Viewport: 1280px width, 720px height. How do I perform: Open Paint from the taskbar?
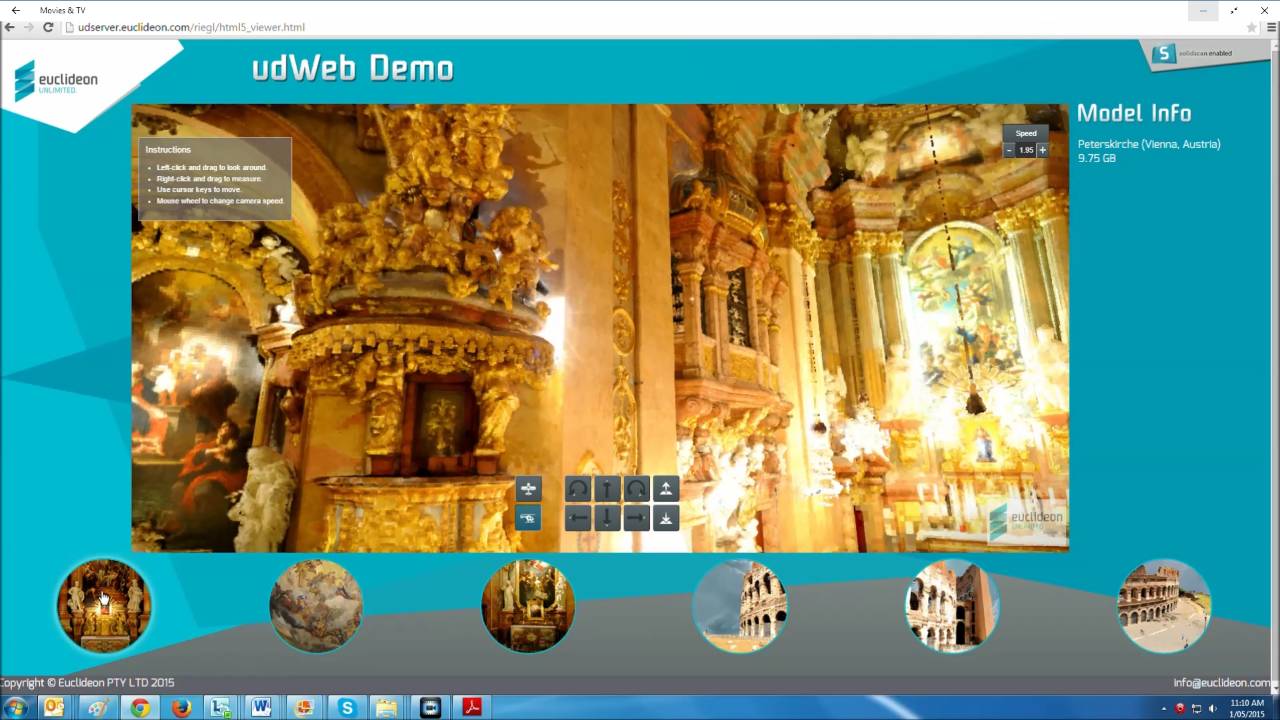(97, 708)
